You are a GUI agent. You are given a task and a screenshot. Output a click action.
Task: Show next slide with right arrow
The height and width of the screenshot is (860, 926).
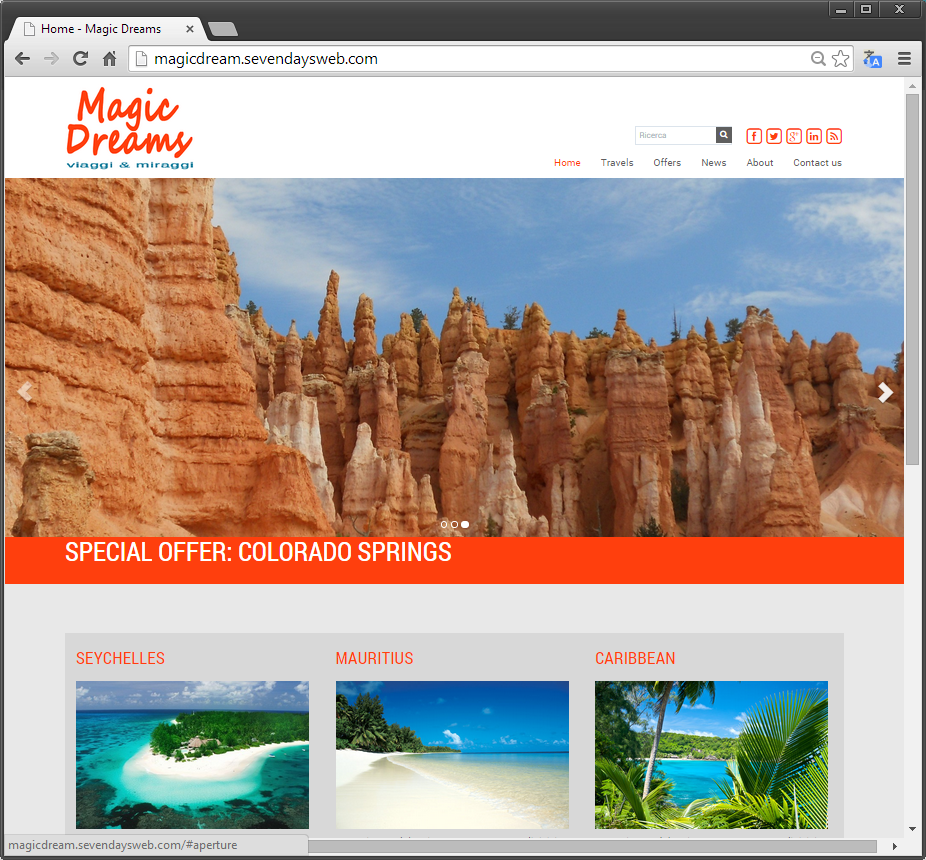[885, 392]
